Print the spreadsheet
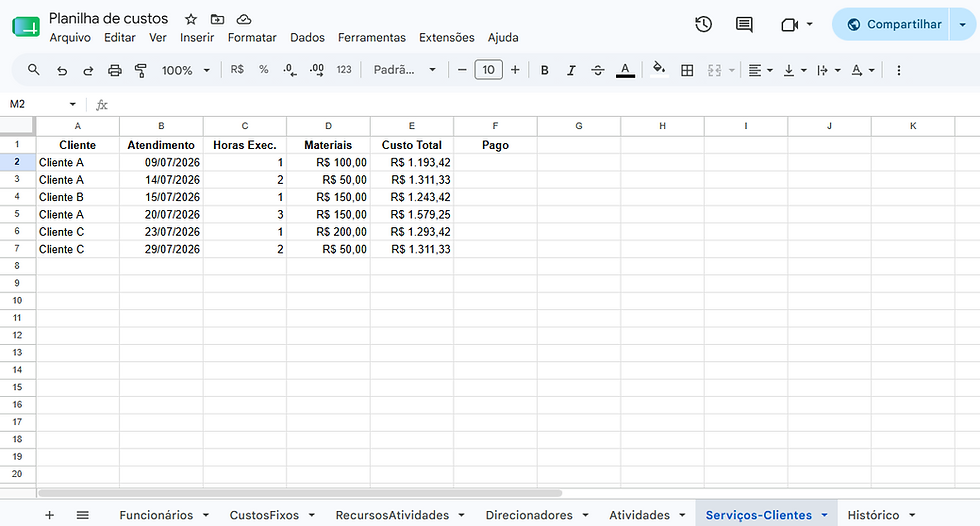This screenshot has width=980, height=526. [x=114, y=70]
